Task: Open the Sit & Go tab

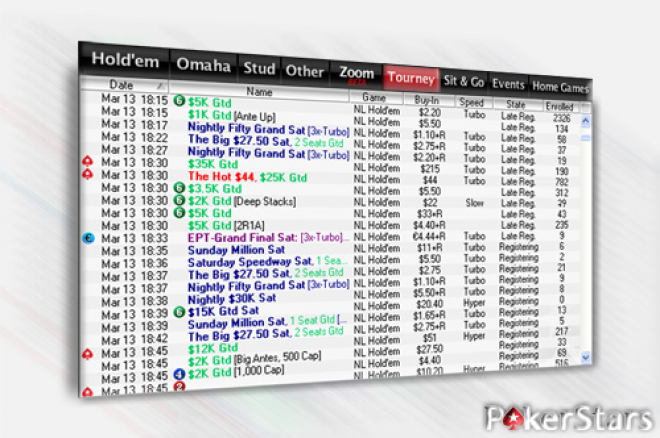Action: (x=464, y=81)
